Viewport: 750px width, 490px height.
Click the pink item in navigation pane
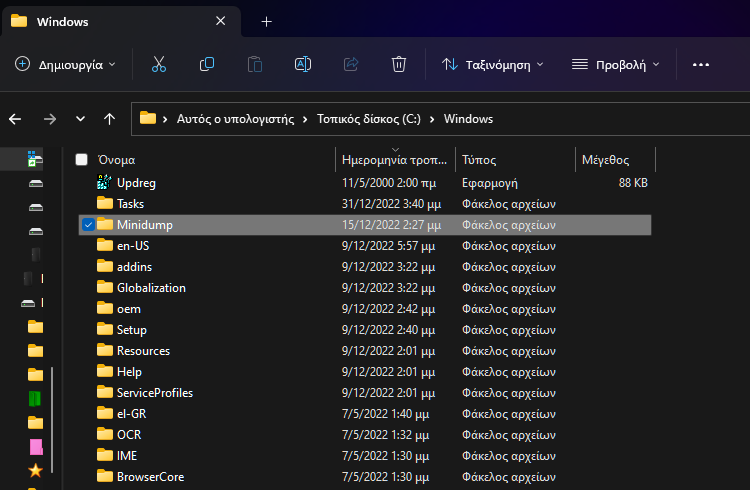coord(36,447)
